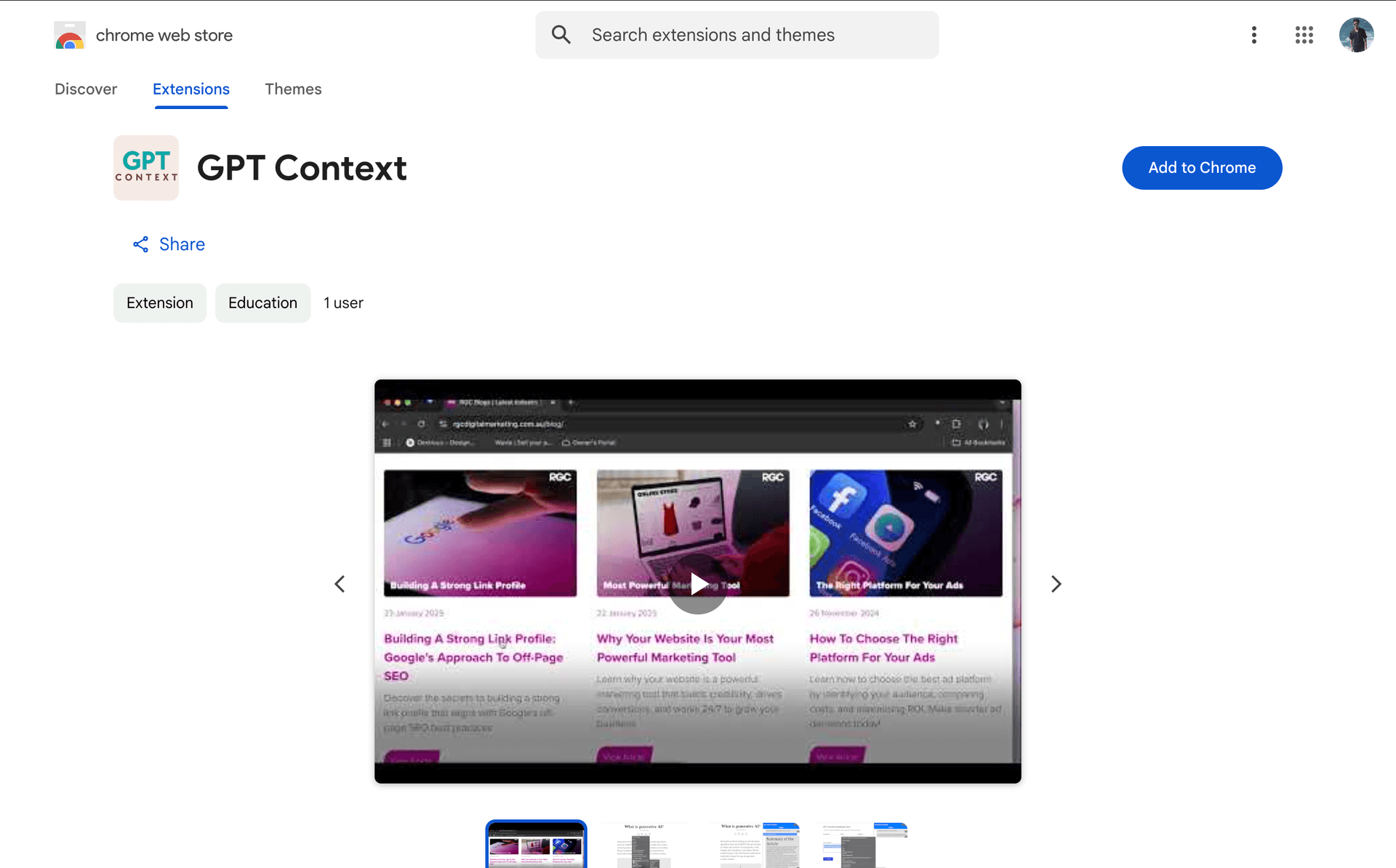
Task: Advance to next carousel slide
Action: click(1056, 584)
